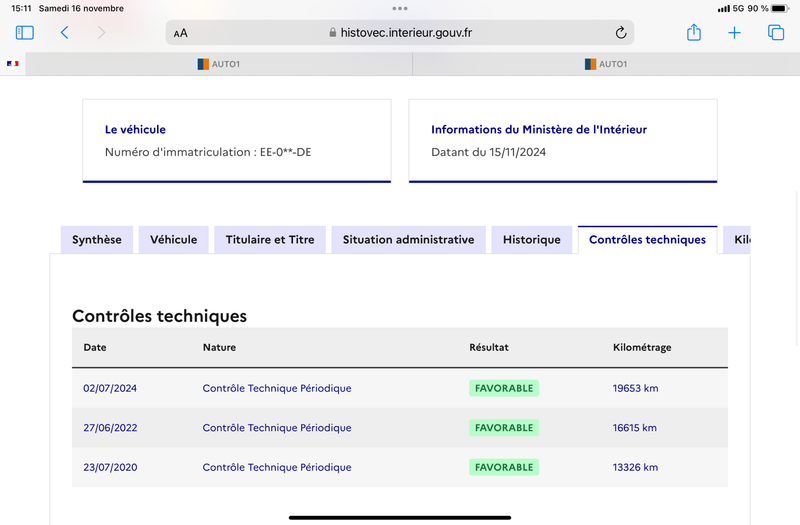Viewport: 800px width, 525px height.
Task: Open the AA reader settings
Action: [x=181, y=33]
